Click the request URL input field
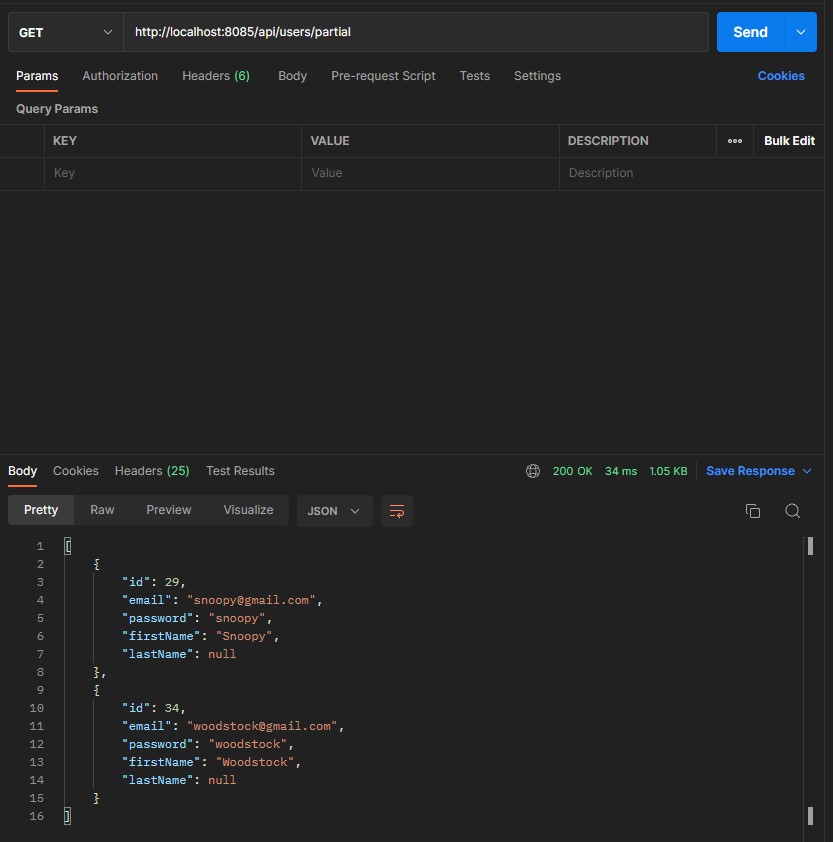833x842 pixels. pyautogui.click(x=415, y=32)
